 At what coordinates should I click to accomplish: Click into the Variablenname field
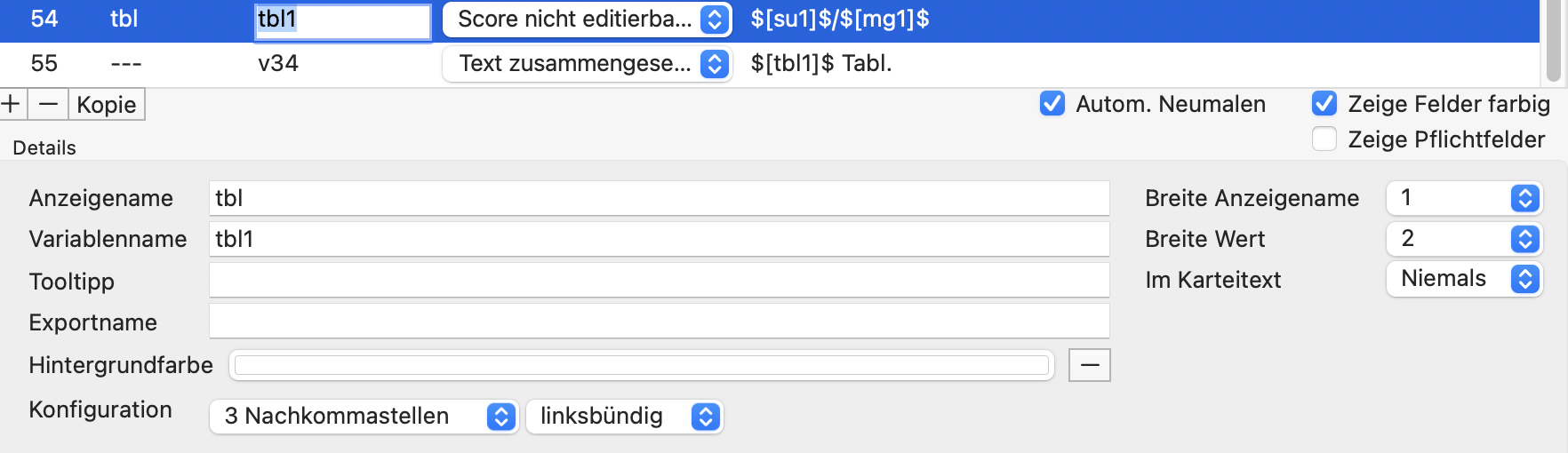(660, 239)
